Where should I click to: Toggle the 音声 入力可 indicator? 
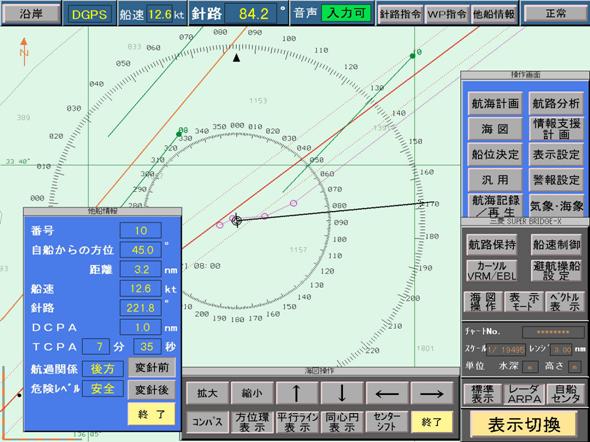coord(346,14)
